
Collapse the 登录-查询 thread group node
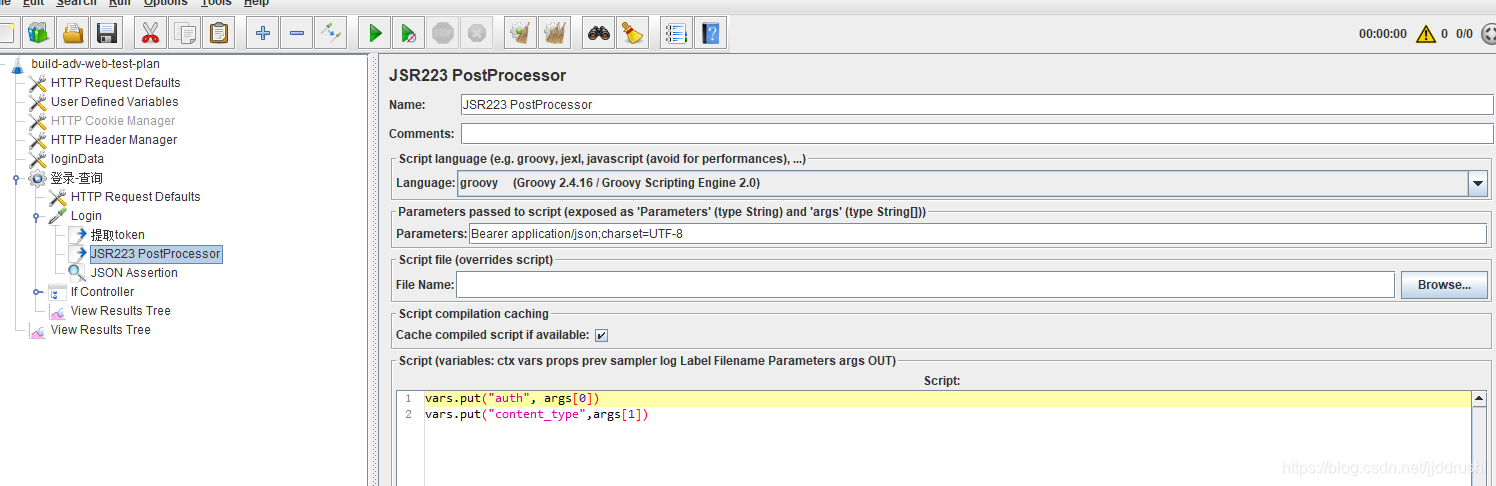[x=16, y=178]
